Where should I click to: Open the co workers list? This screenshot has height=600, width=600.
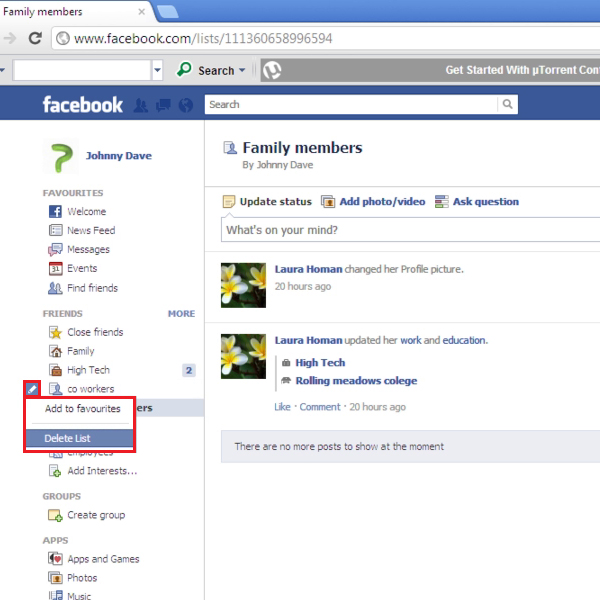tap(91, 389)
